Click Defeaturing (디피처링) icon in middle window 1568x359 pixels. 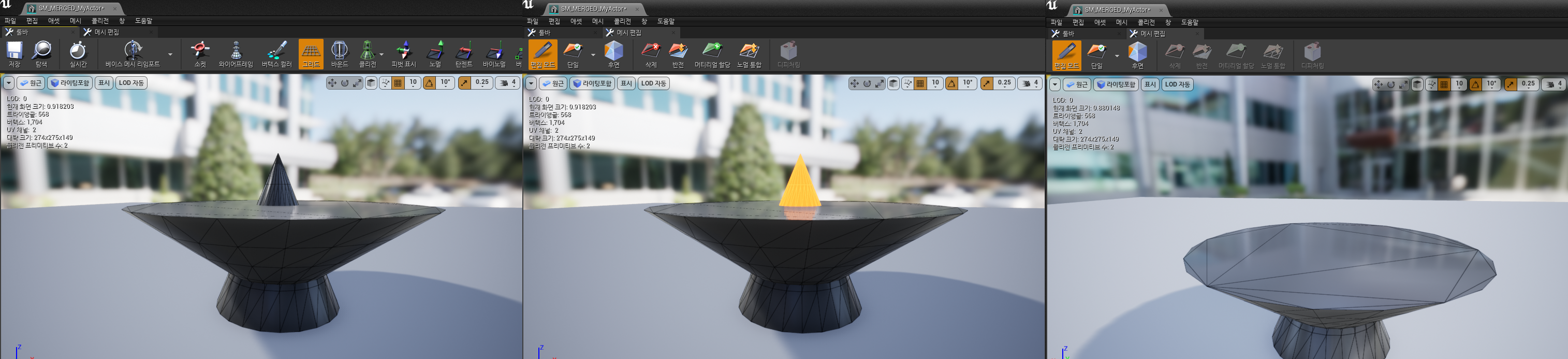point(788,54)
